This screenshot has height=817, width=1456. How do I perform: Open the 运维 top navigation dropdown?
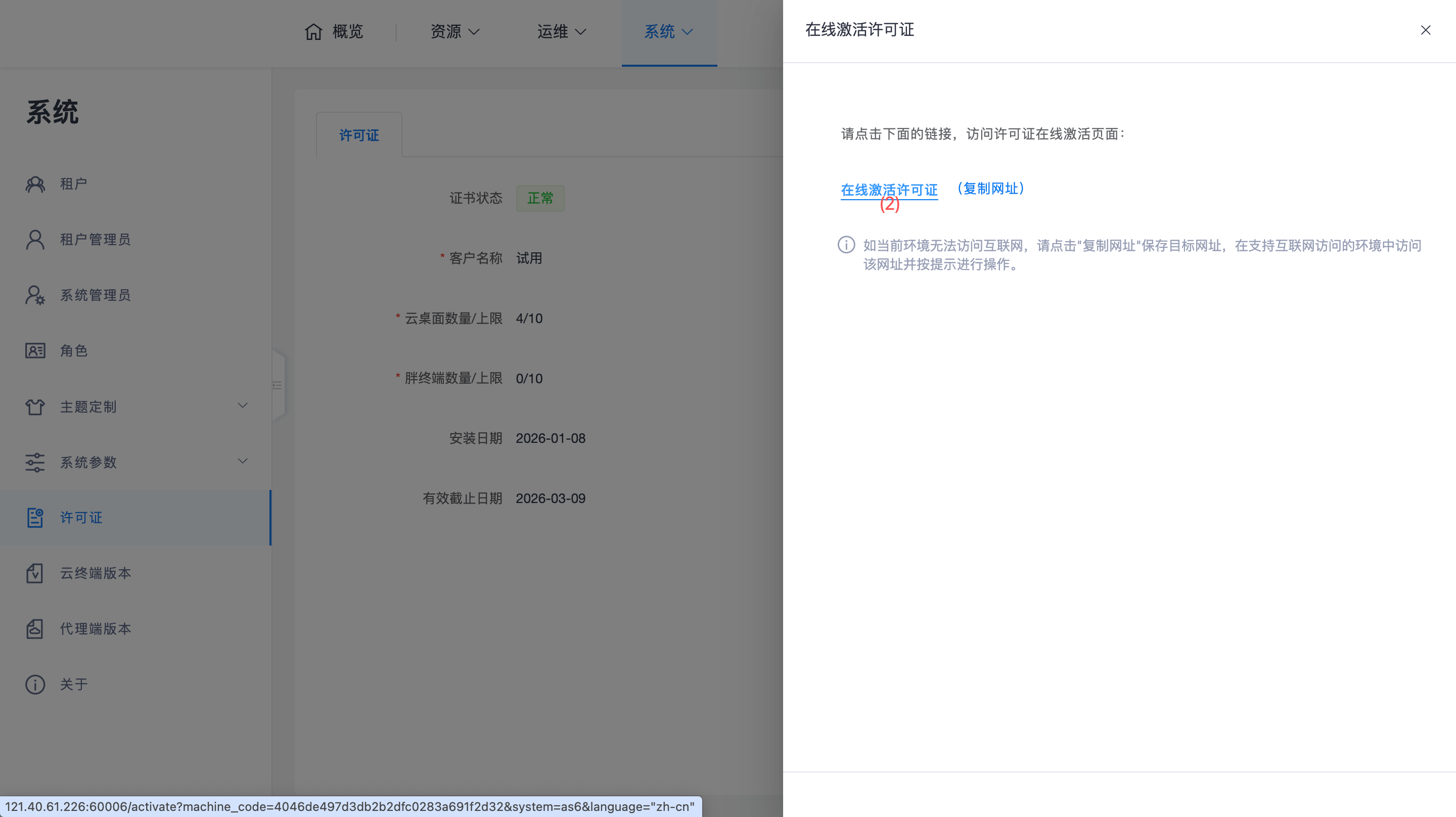pos(561,32)
